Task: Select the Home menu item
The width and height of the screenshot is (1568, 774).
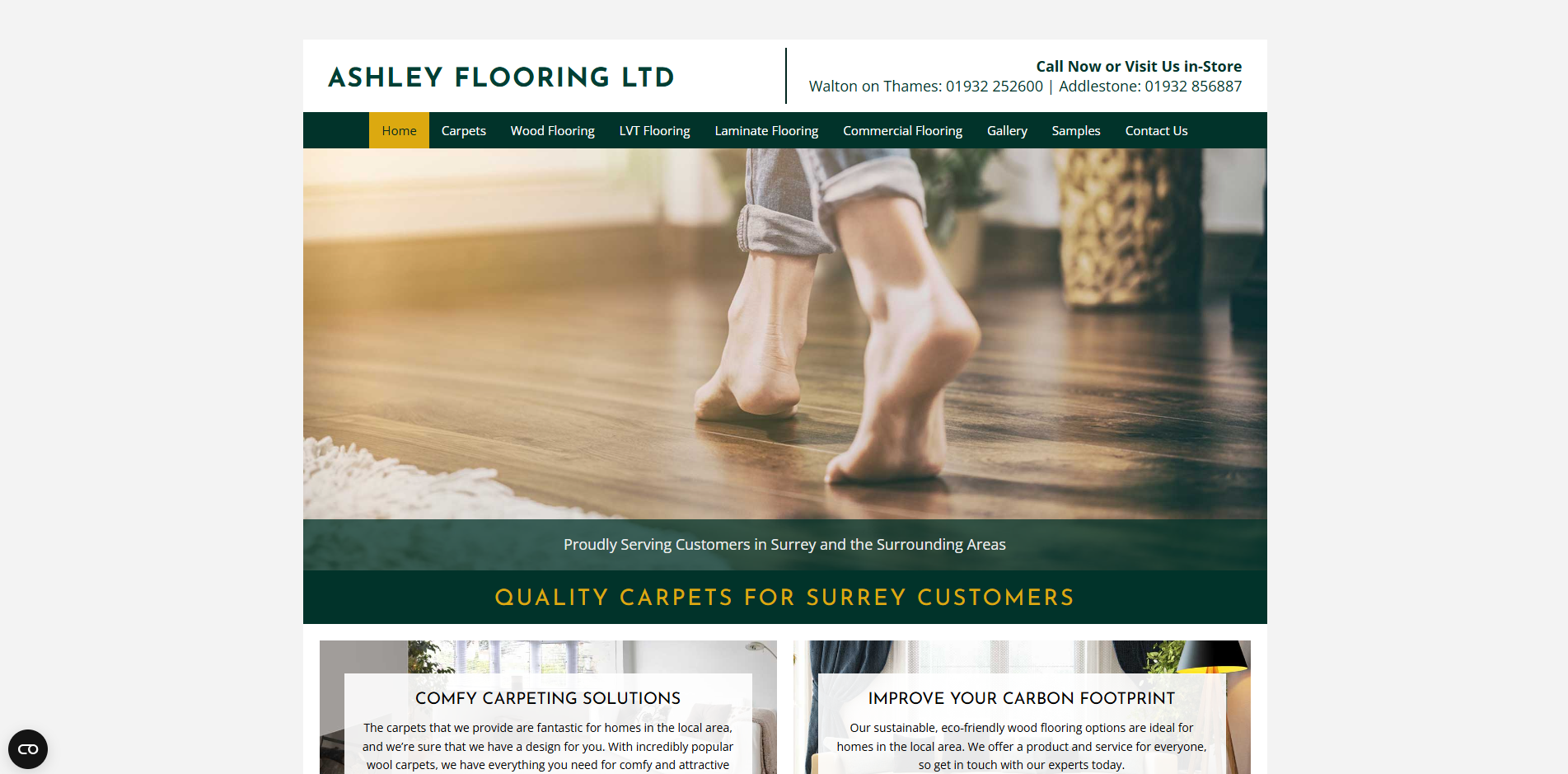Action: [x=399, y=130]
